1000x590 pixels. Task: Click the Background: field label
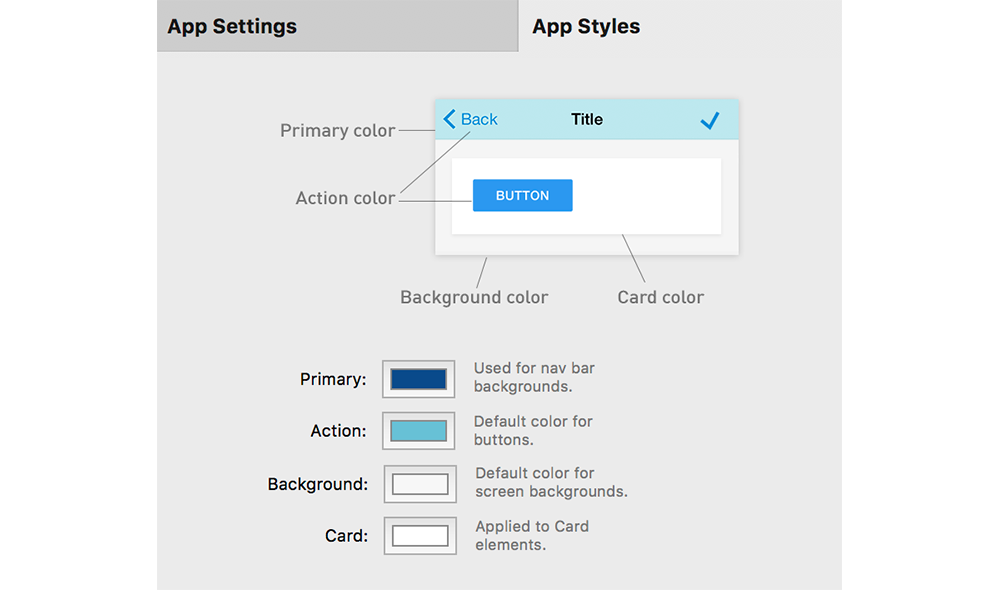click(x=318, y=484)
